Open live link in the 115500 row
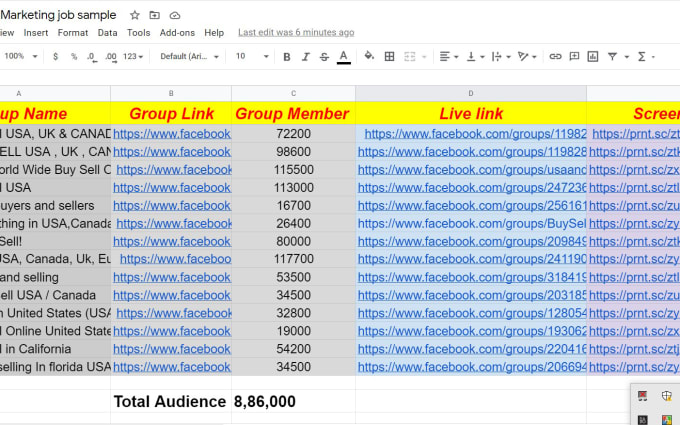Image resolution: width=680 pixels, height=425 pixels. coord(472,170)
